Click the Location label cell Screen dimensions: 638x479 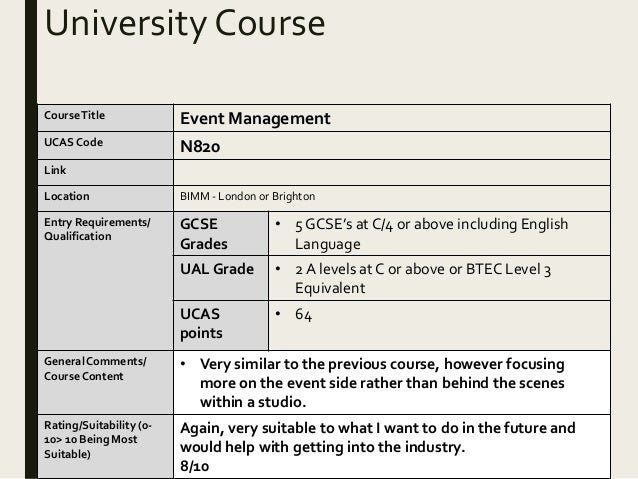click(105, 198)
